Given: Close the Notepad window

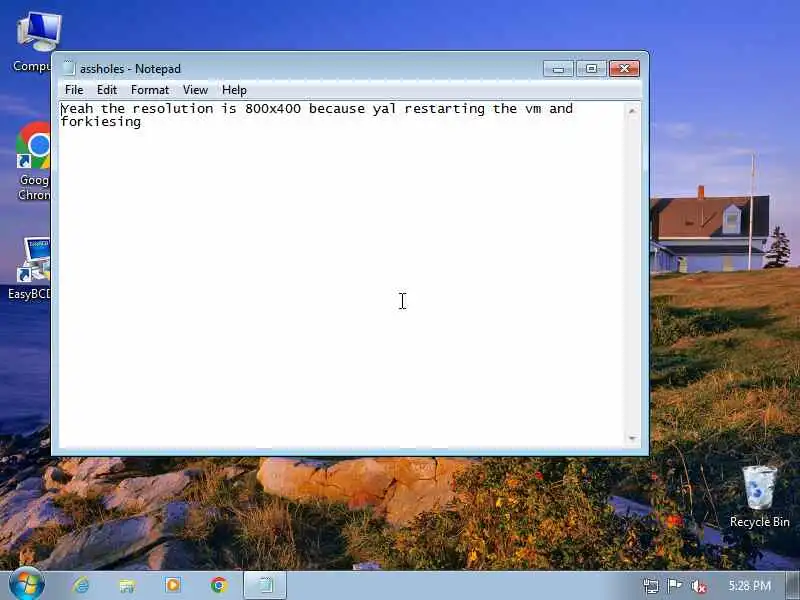Looking at the screenshot, I should coord(624,68).
